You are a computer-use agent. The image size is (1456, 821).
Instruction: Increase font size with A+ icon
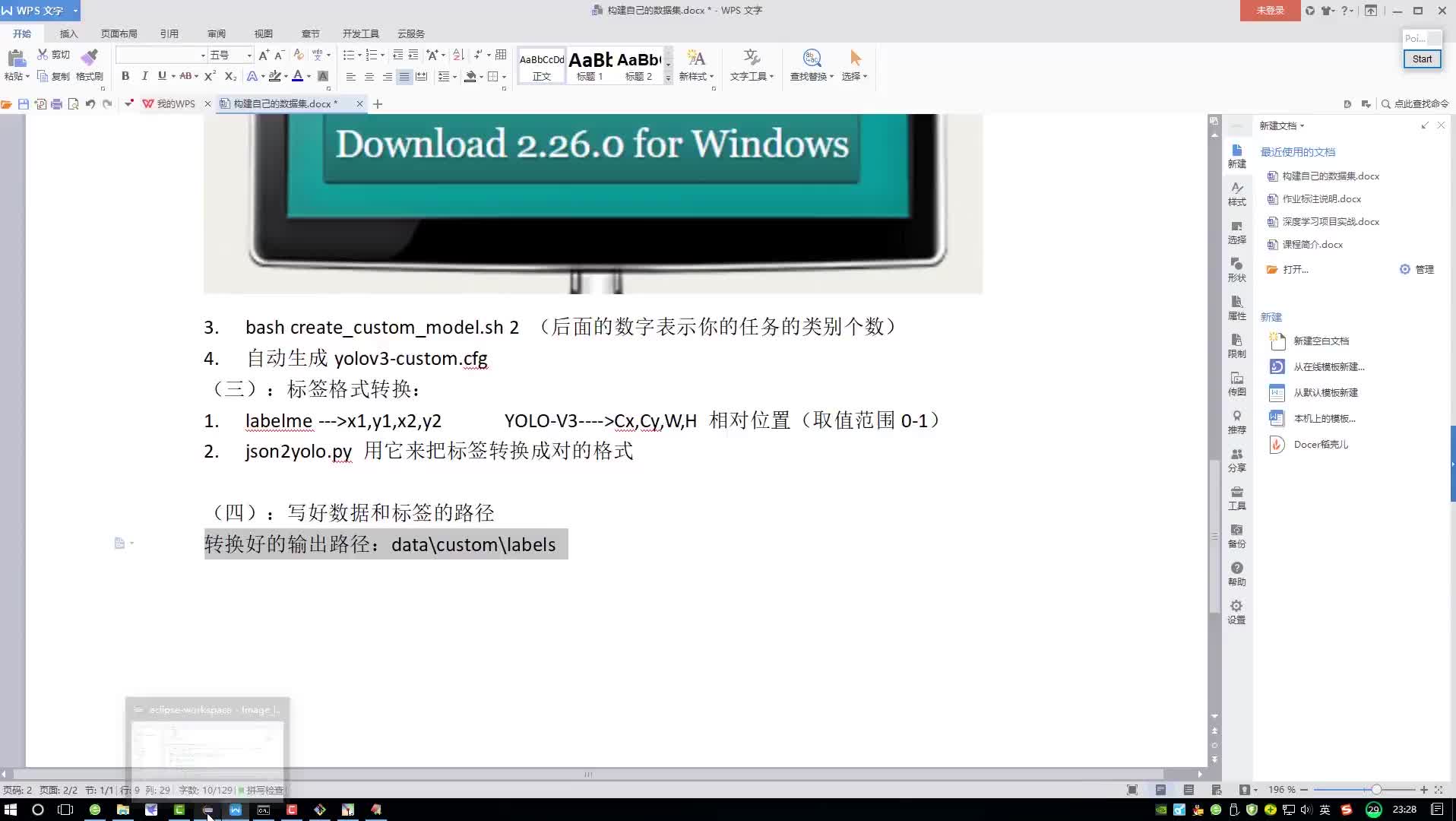click(264, 55)
